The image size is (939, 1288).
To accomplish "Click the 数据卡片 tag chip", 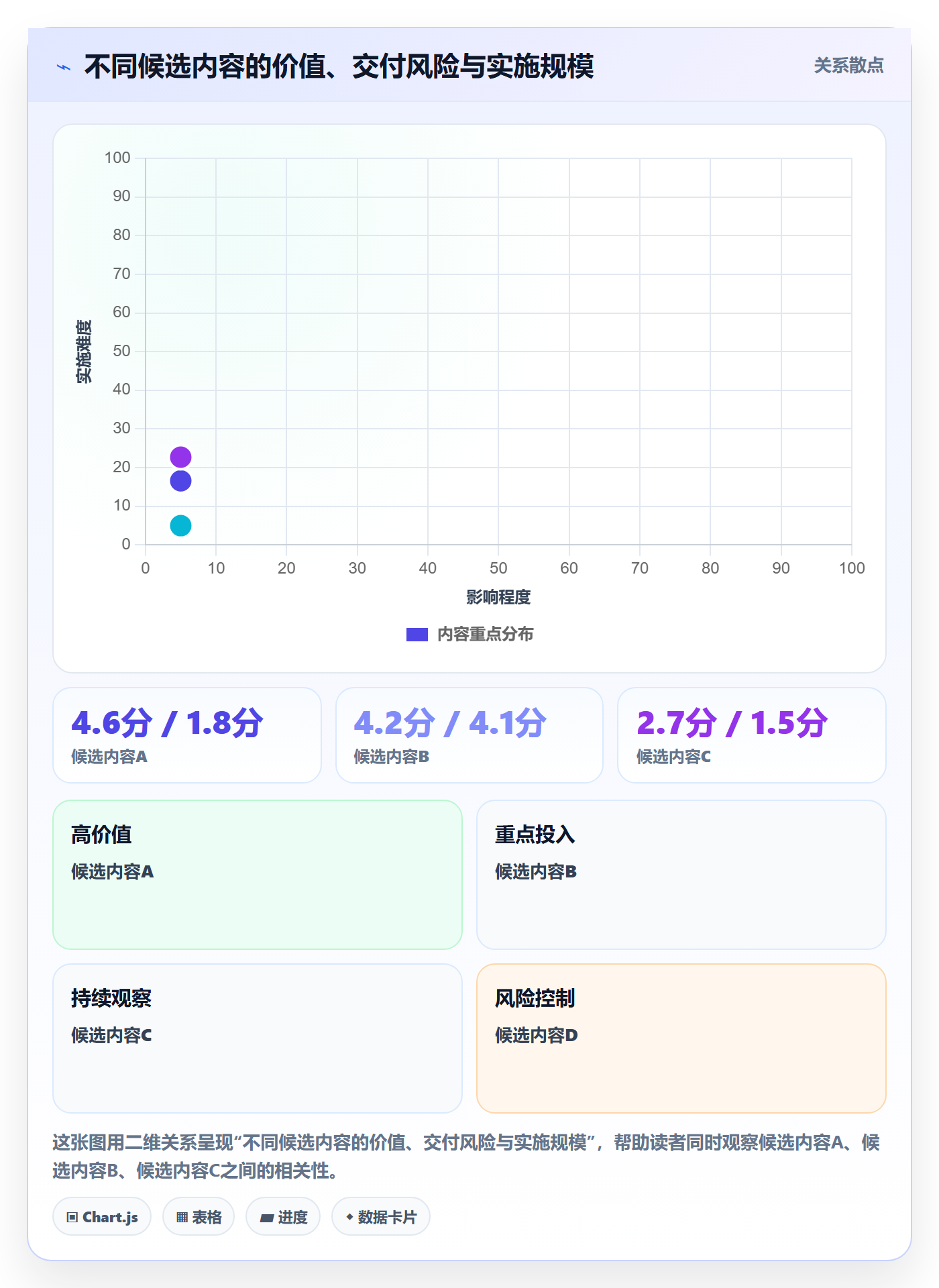I will [x=381, y=1217].
